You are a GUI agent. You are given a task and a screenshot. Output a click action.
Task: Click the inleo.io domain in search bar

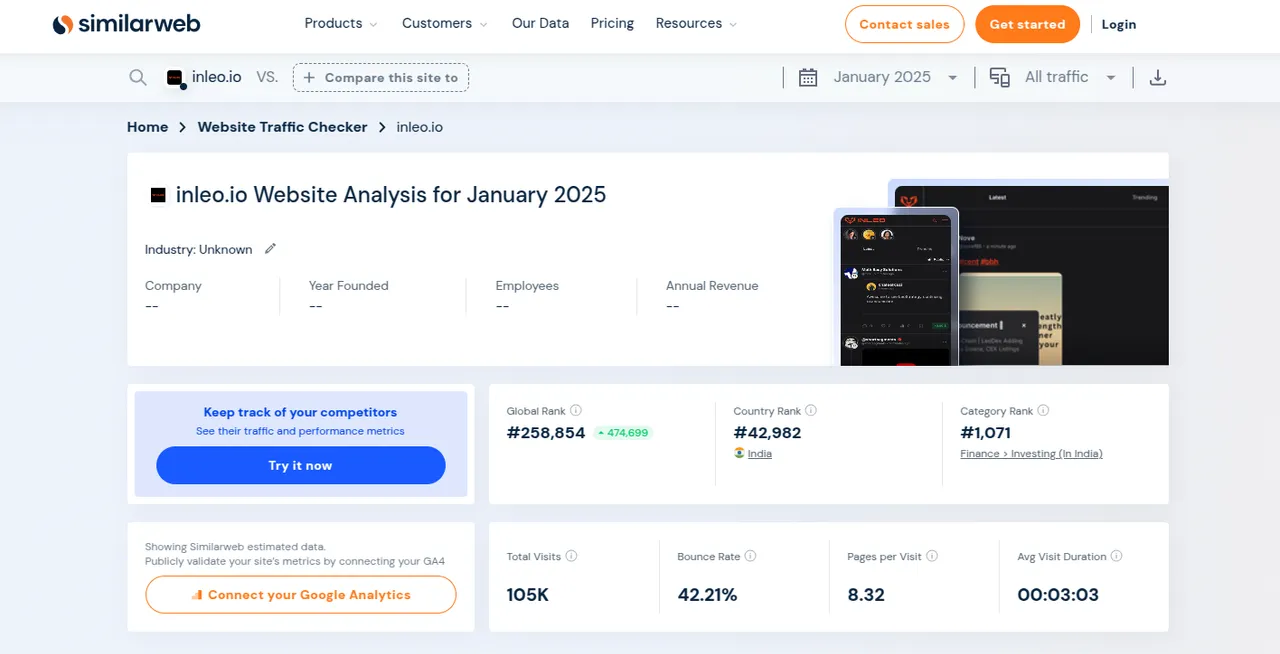point(216,77)
